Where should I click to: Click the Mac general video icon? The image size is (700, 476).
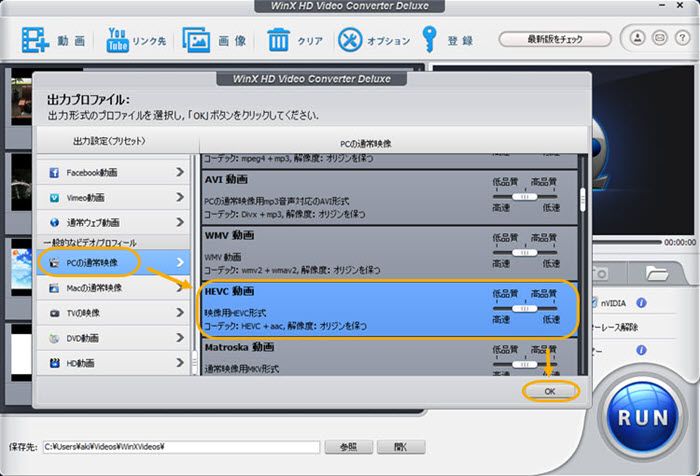[54, 288]
